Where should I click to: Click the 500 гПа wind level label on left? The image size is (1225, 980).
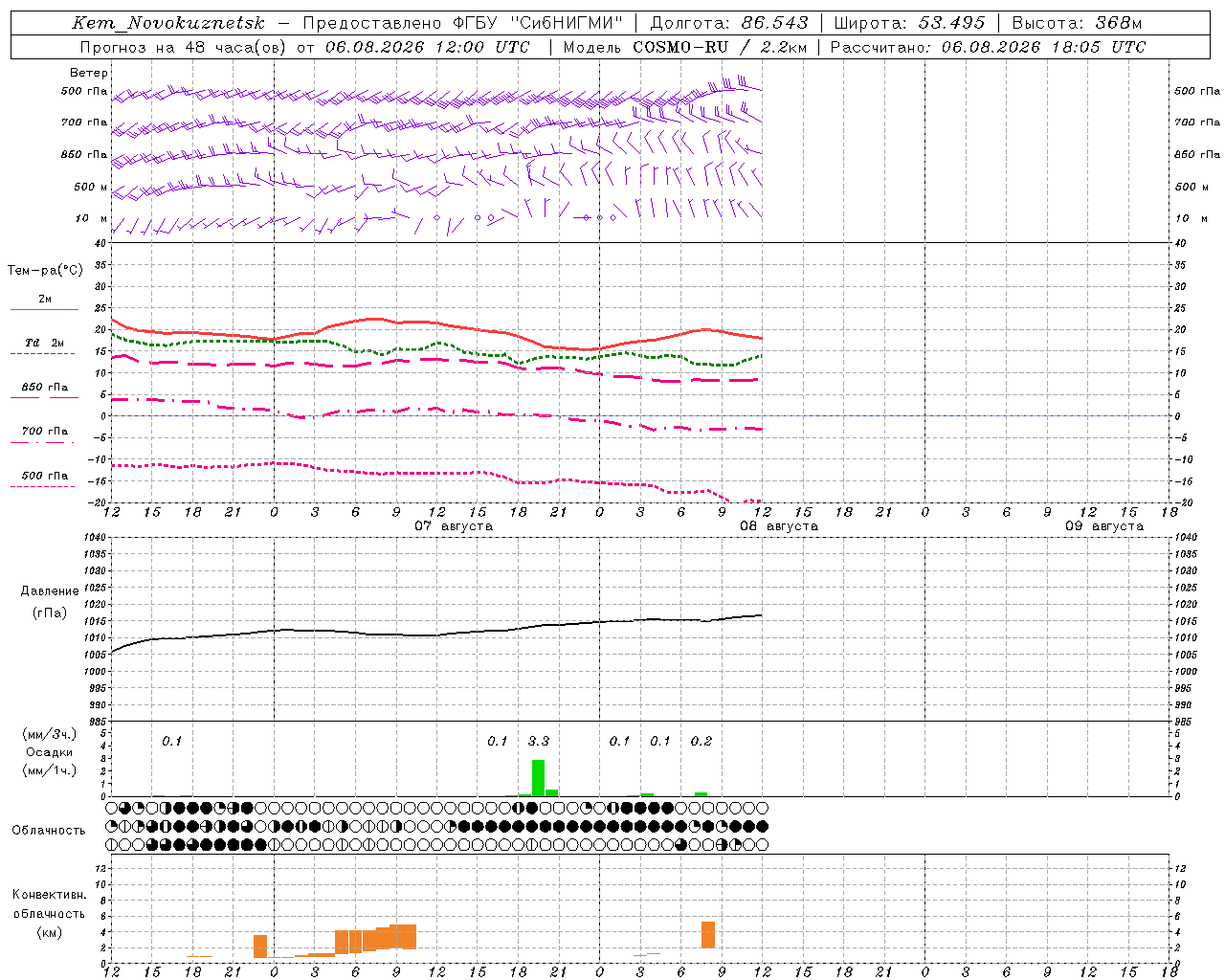click(84, 91)
